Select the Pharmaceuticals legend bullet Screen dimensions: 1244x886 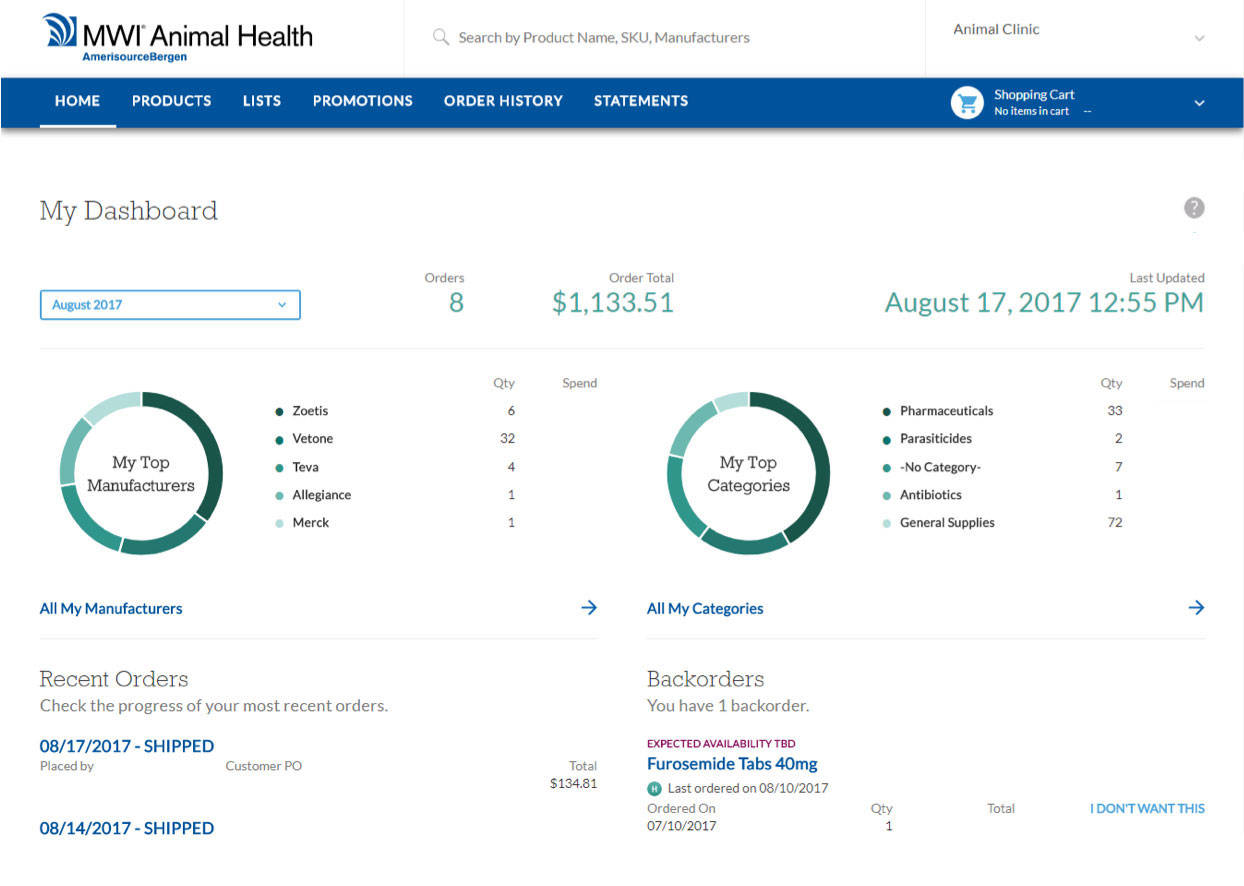885,410
